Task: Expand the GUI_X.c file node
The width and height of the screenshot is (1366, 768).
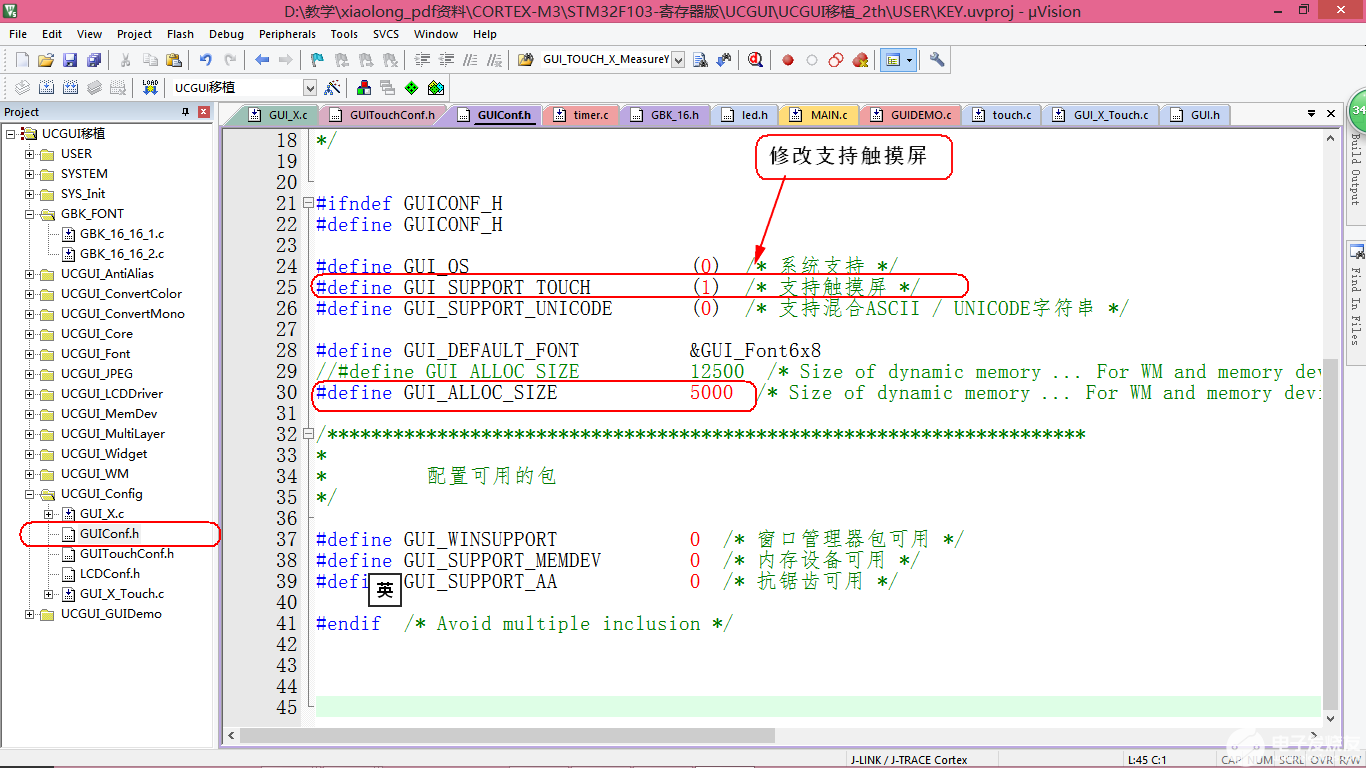Action: [x=48, y=514]
